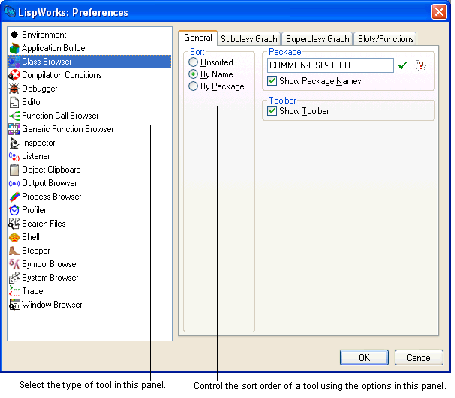The image size is (455, 398).
Task: Click the Stepper boot icon
Action: 14,250
